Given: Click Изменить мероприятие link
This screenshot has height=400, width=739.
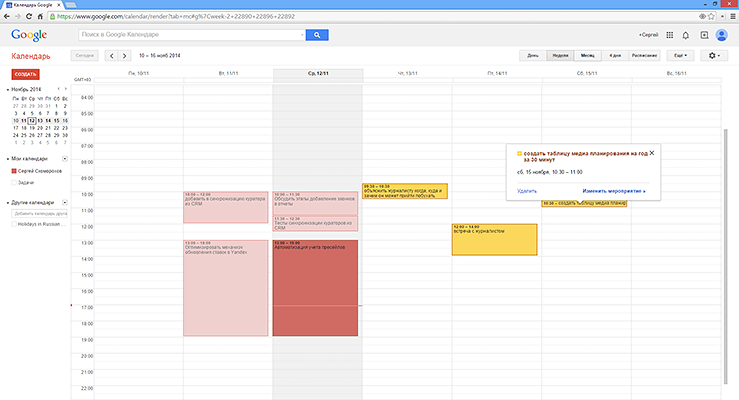Looking at the screenshot, I should pos(614,191).
